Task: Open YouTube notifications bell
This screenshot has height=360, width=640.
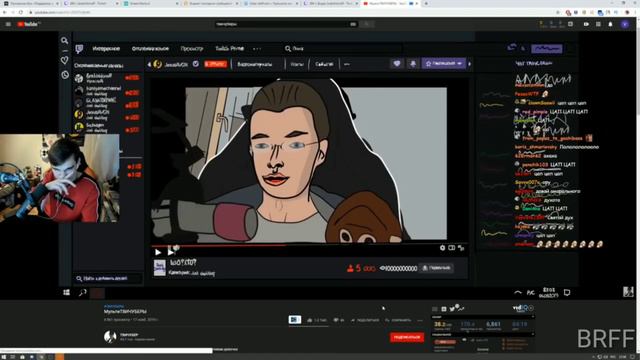Action: pyautogui.click(x=610, y=24)
